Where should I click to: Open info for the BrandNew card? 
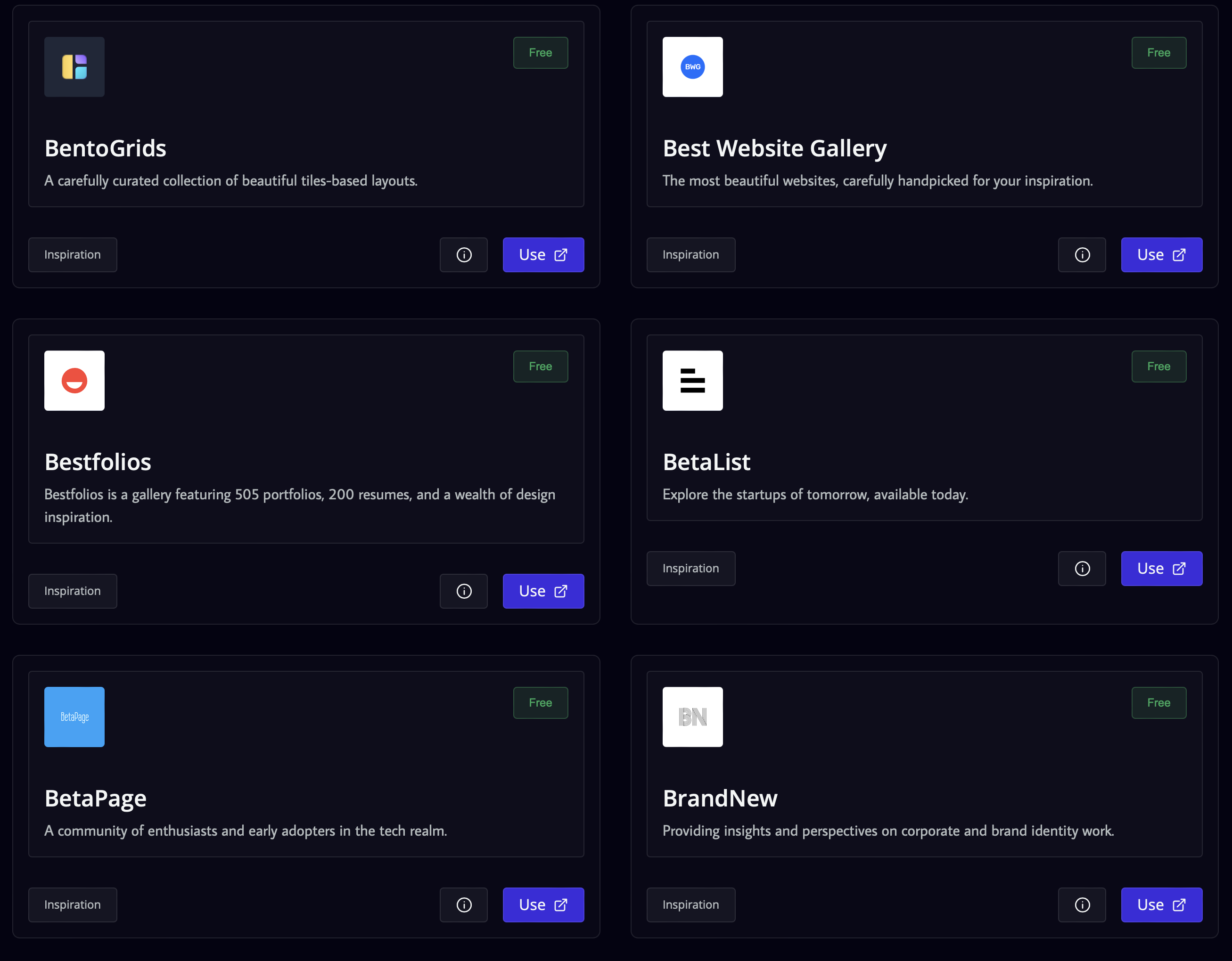click(1082, 904)
